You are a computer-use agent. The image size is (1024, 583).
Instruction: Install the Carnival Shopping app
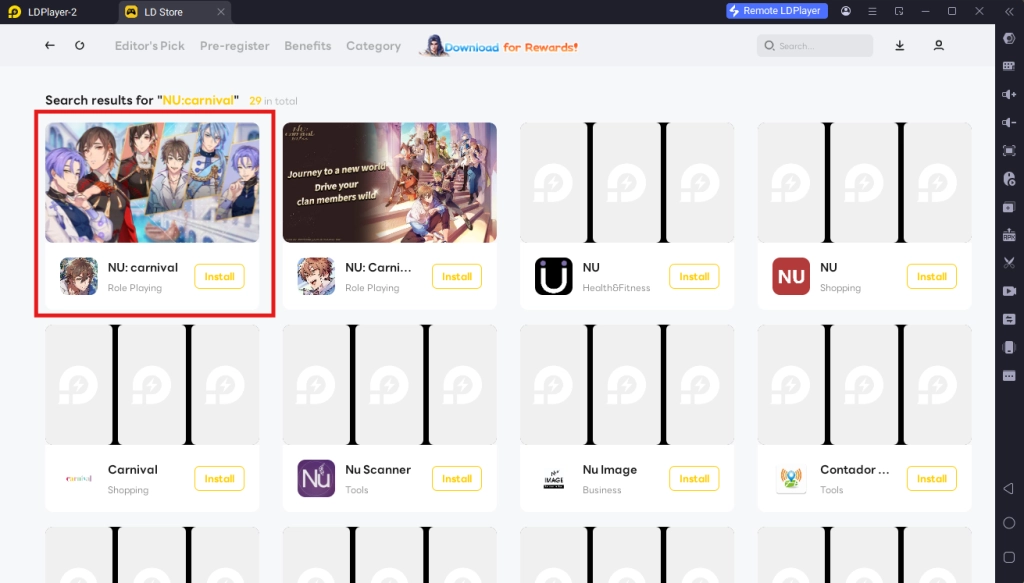coord(219,479)
